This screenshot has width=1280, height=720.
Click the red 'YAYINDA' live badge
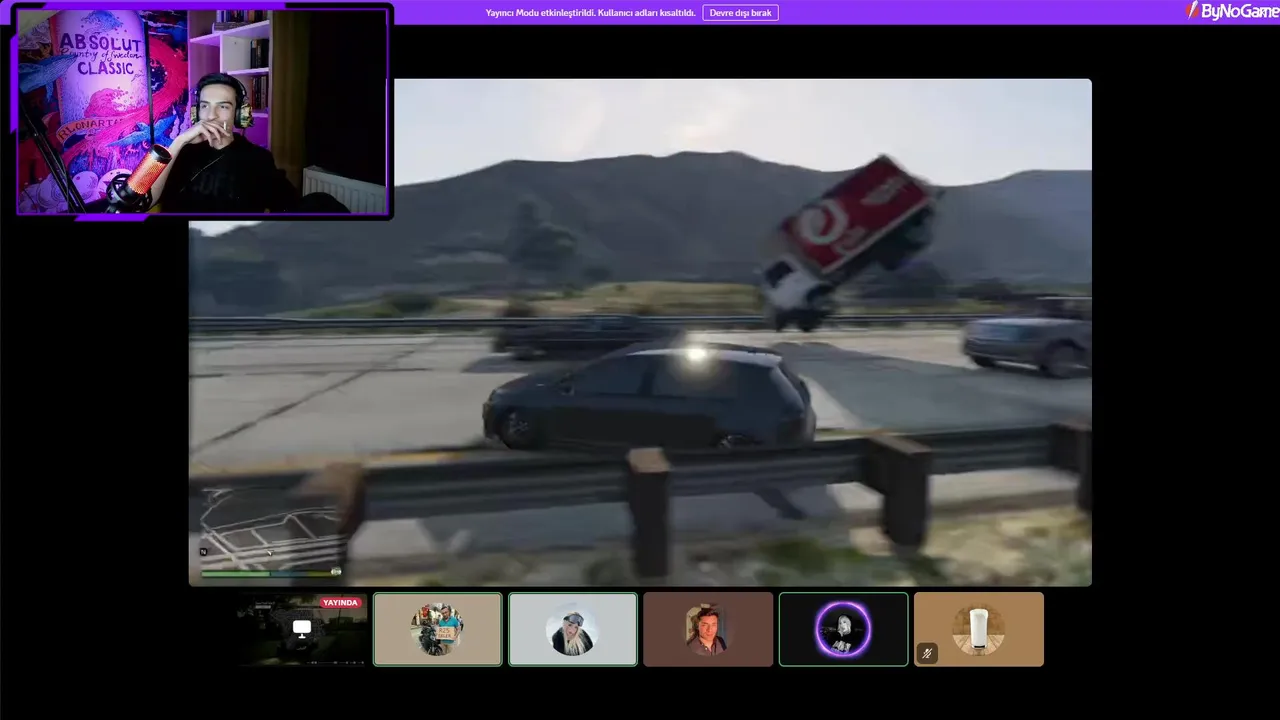tap(340, 603)
